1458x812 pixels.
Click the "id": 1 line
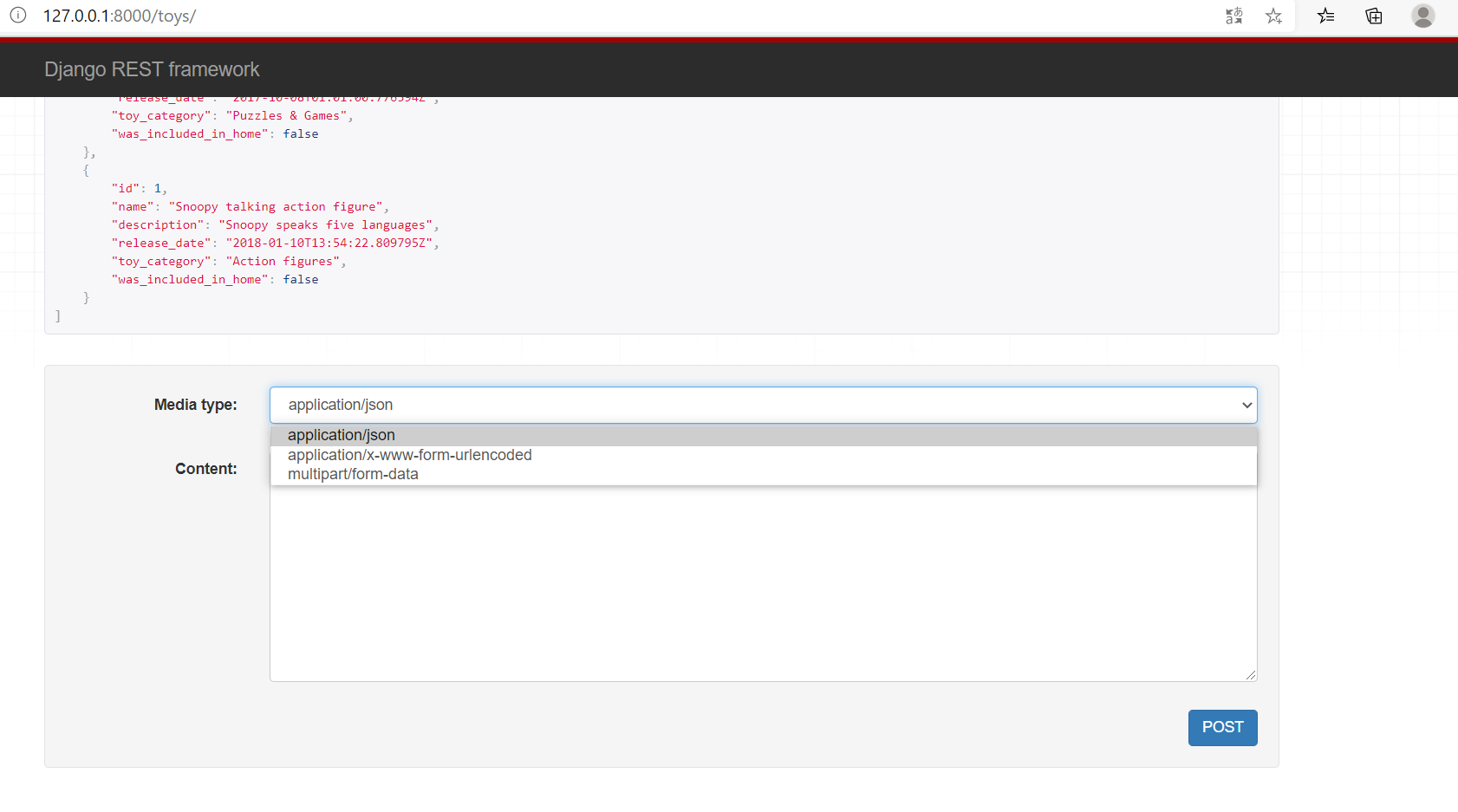[139, 188]
